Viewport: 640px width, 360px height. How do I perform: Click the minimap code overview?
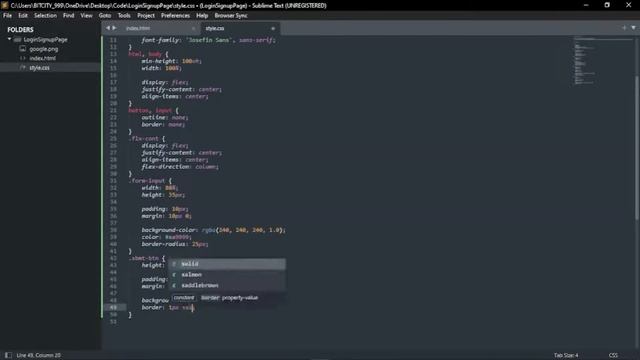(x=602, y=61)
